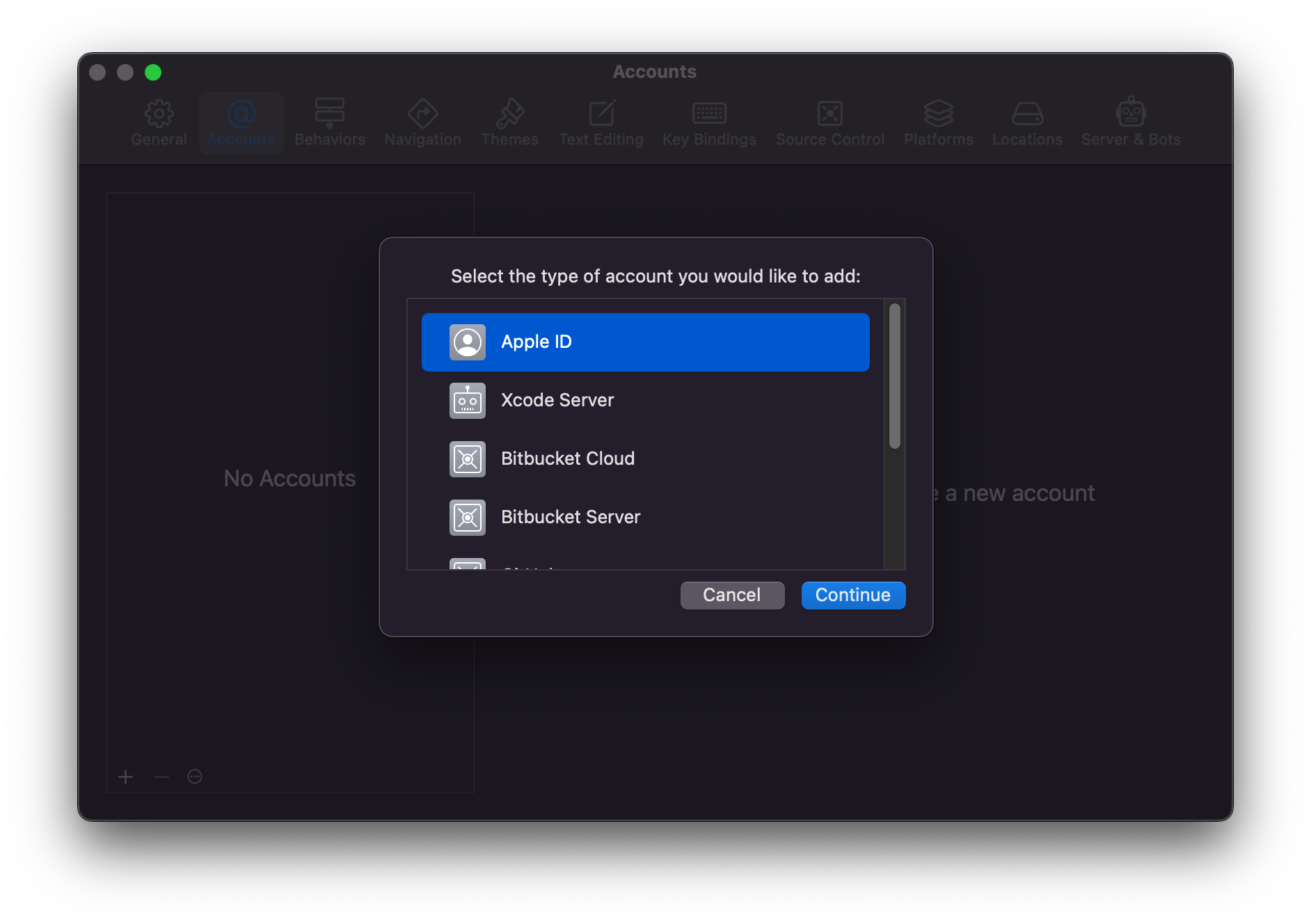The height and width of the screenshot is (924, 1311).
Task: Click the Bitbucket Server icon
Action: click(x=468, y=517)
